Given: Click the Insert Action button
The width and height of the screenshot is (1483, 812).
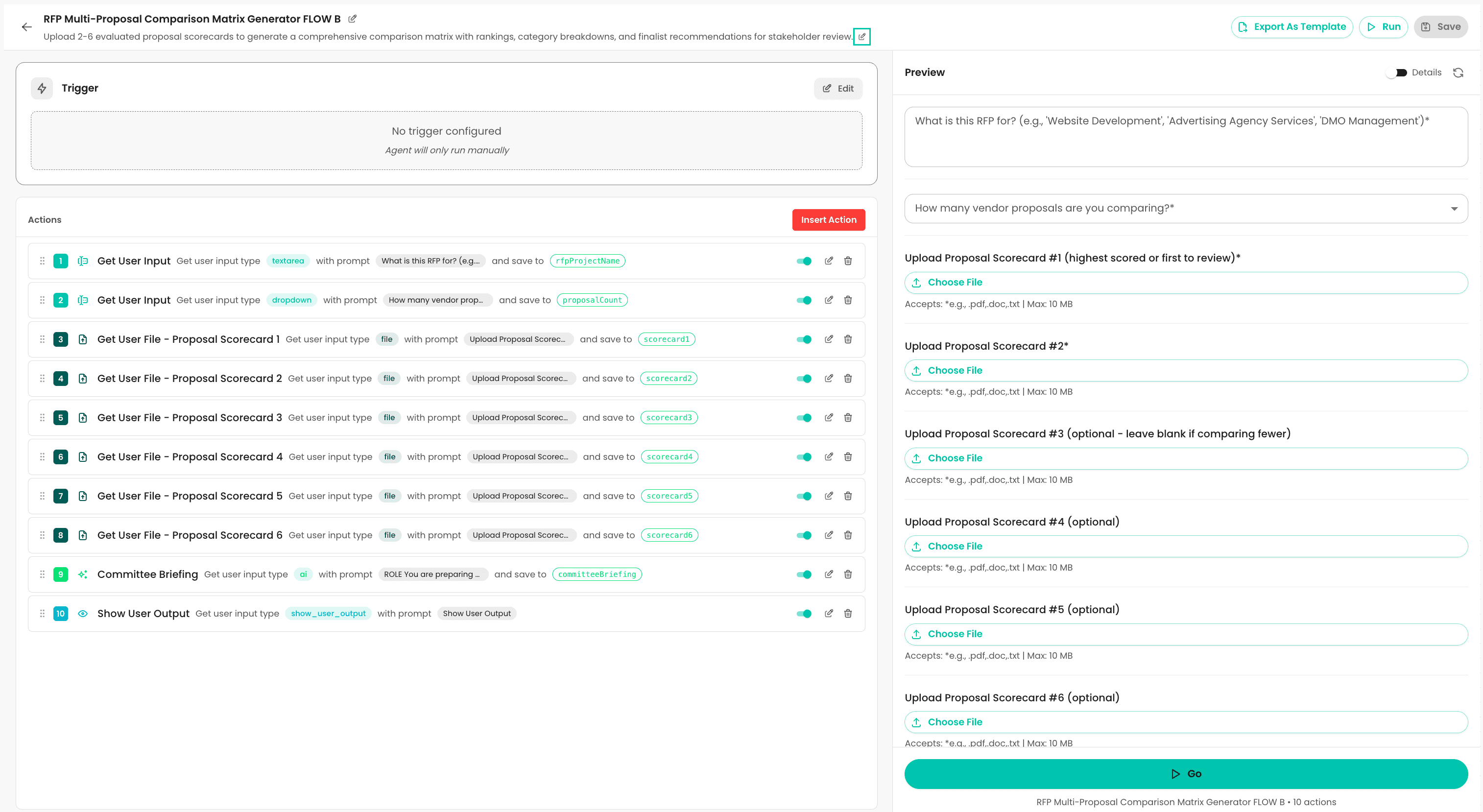Looking at the screenshot, I should (828, 219).
